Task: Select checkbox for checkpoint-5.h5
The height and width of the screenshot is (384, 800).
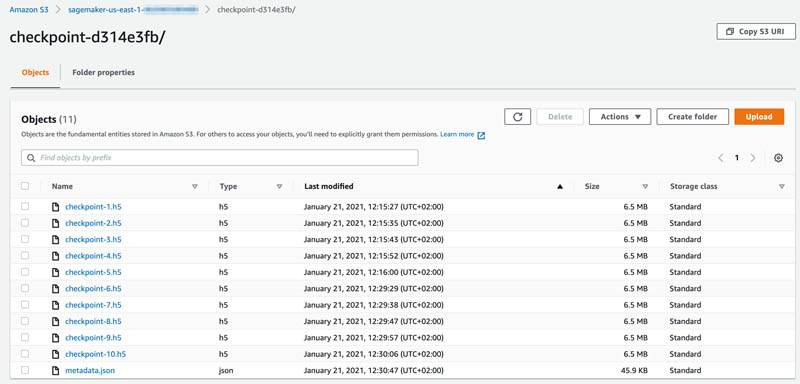Action: pyautogui.click(x=25, y=272)
